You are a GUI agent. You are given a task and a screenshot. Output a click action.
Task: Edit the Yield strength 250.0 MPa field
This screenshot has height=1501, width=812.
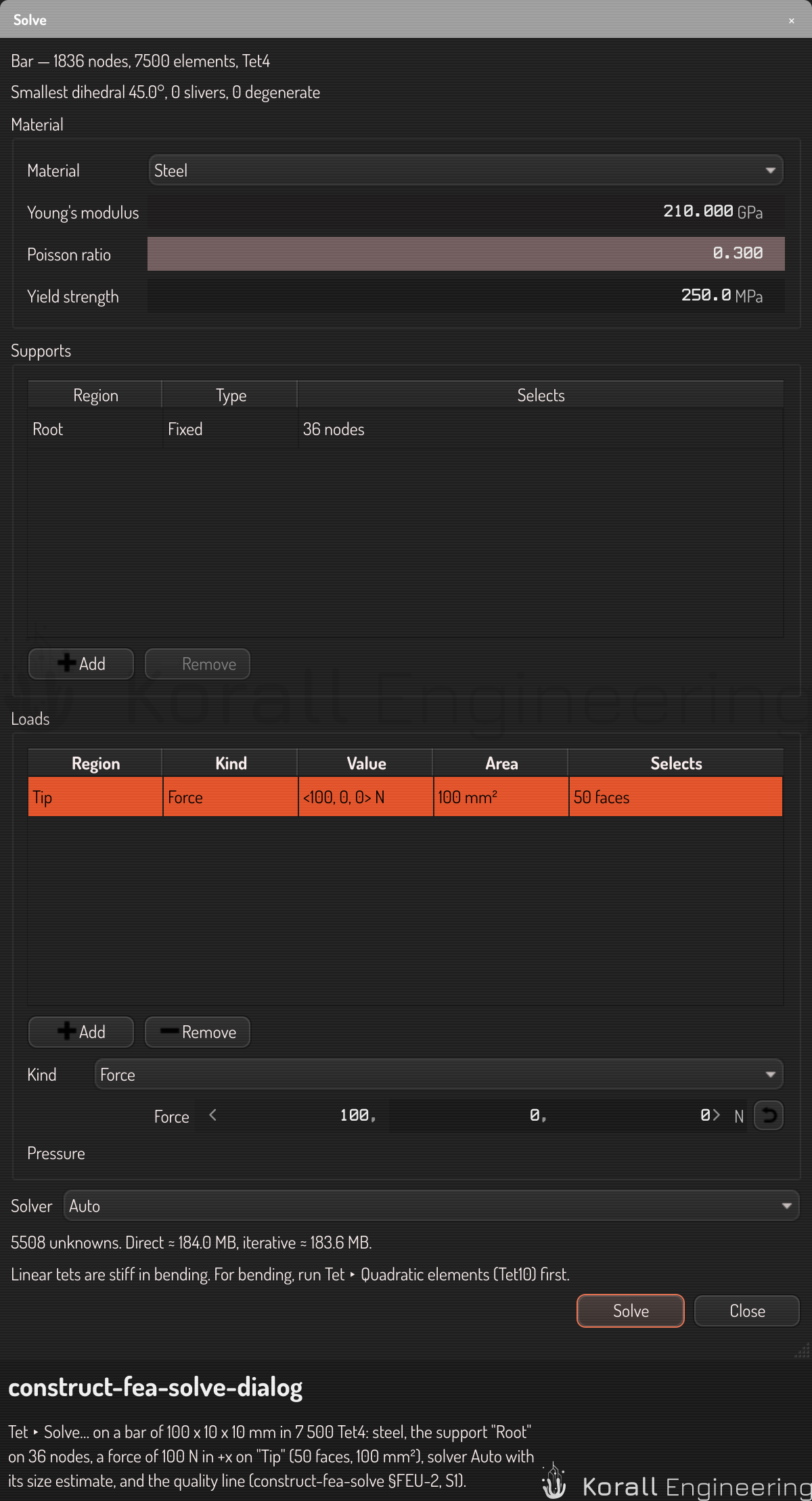point(466,296)
